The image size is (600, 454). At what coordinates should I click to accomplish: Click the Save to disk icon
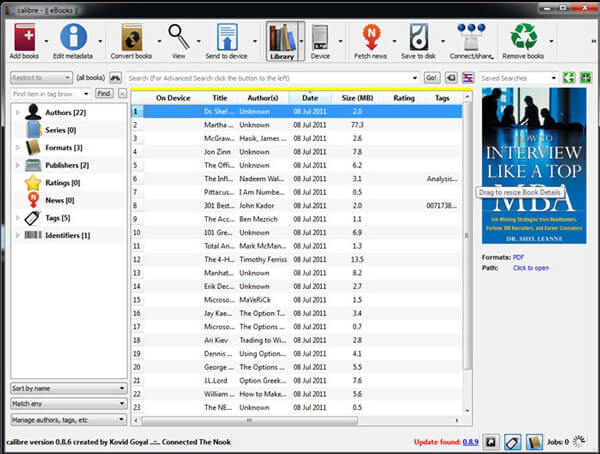pos(420,37)
